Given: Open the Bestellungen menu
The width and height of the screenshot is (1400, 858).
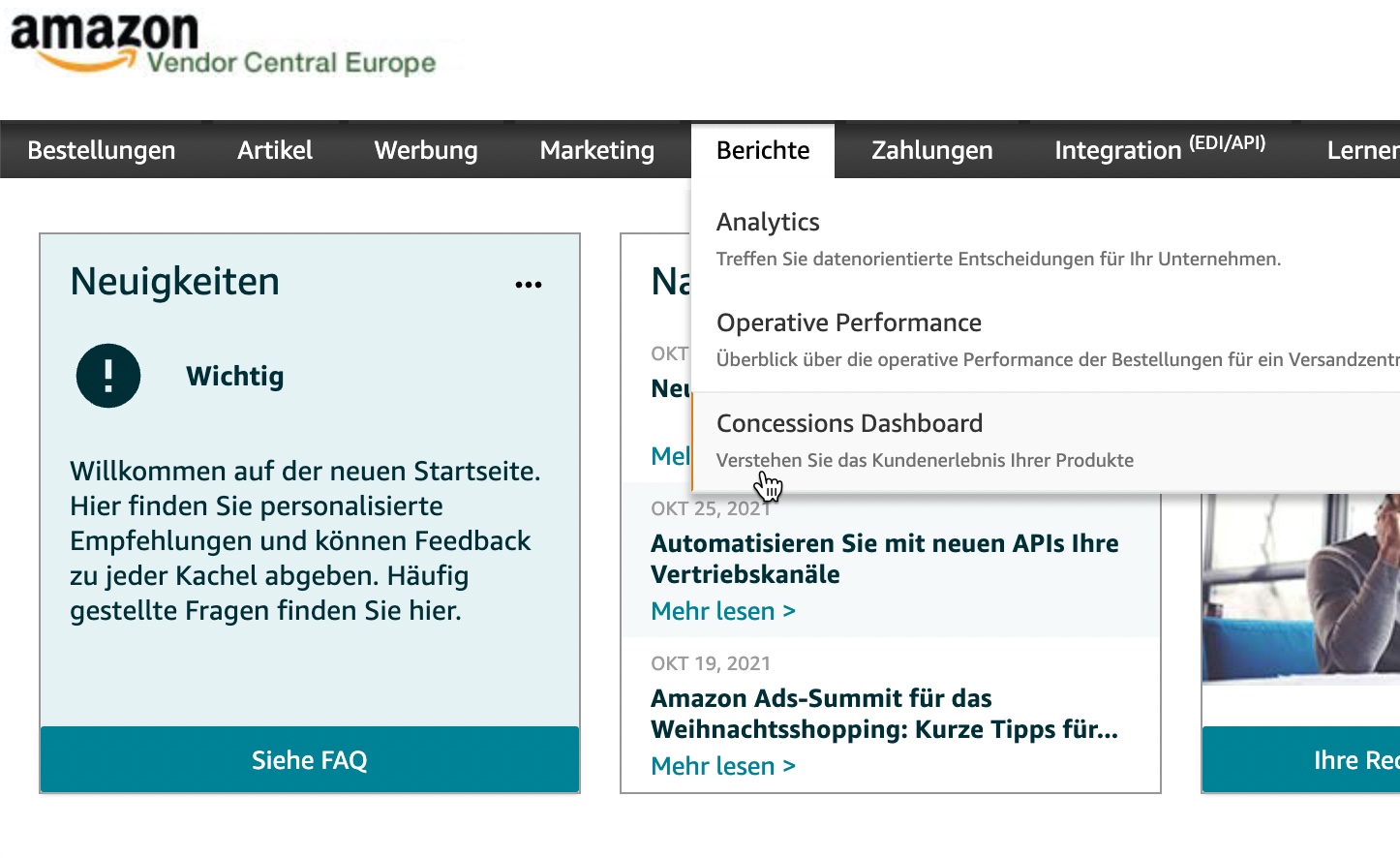Looking at the screenshot, I should 102,150.
